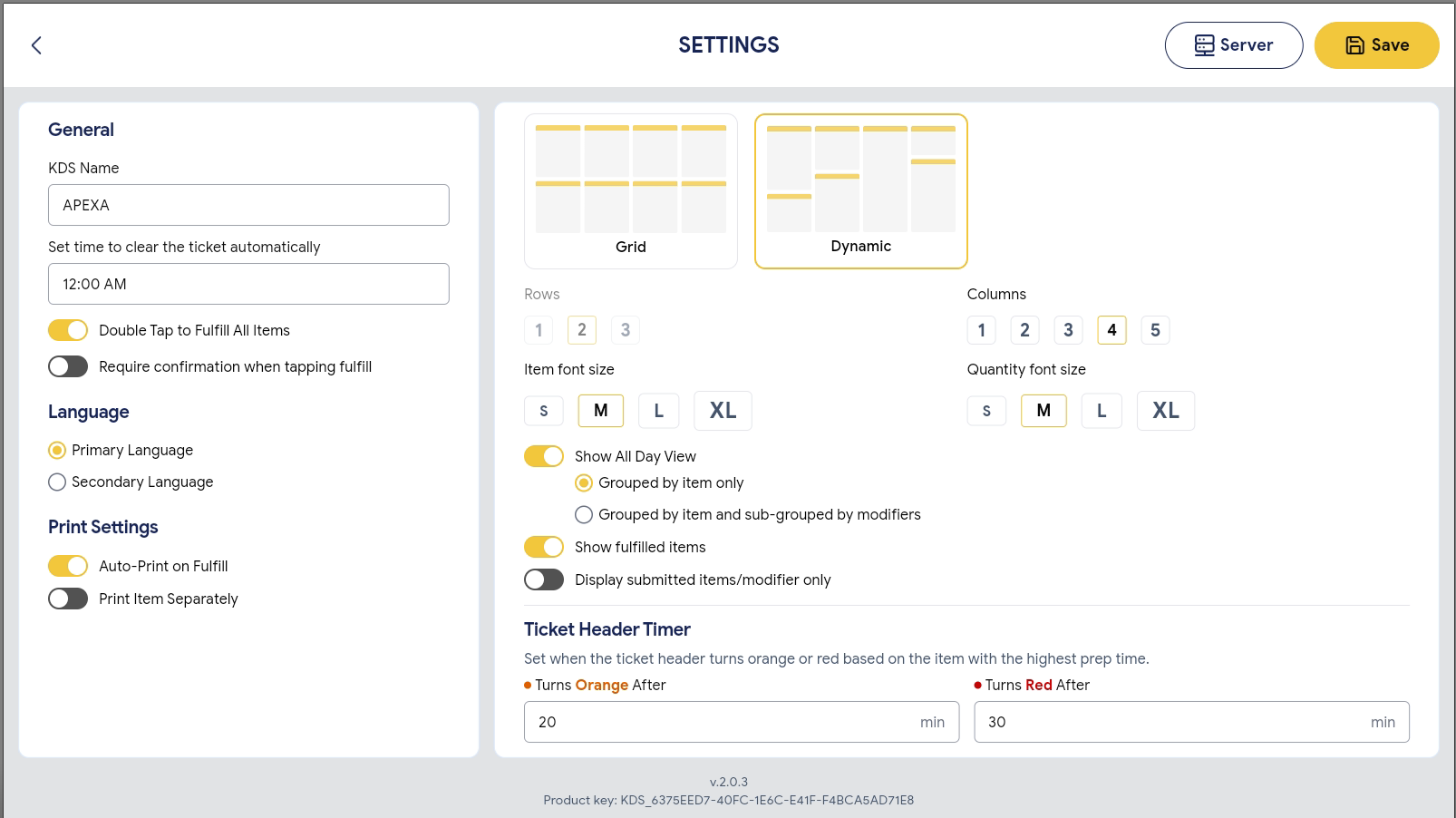
Task: Click the Server button
Action: (x=1234, y=45)
